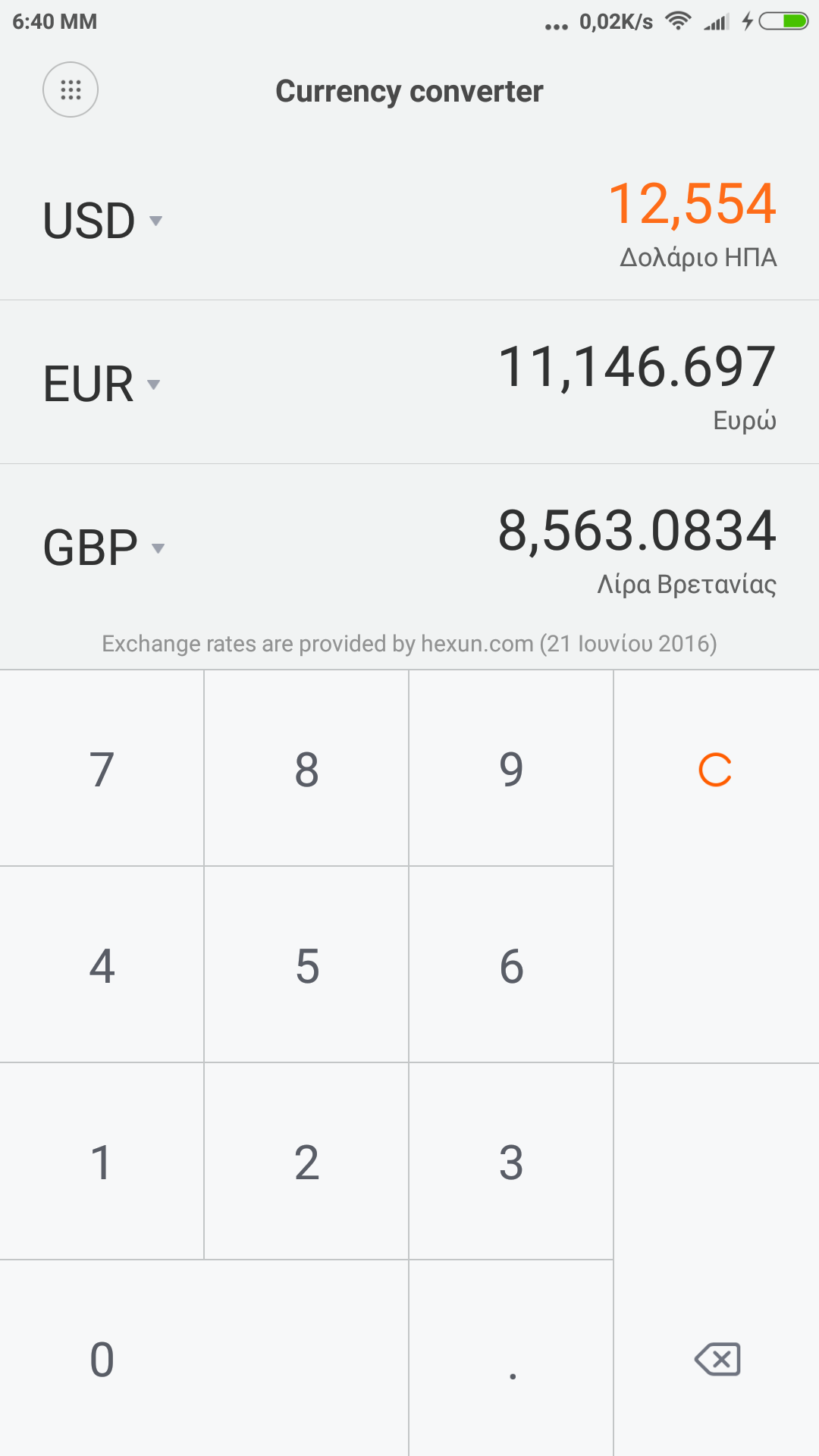Viewport: 819px width, 1456px height.
Task: Select the orange USD amount 12,554
Action: (x=692, y=204)
